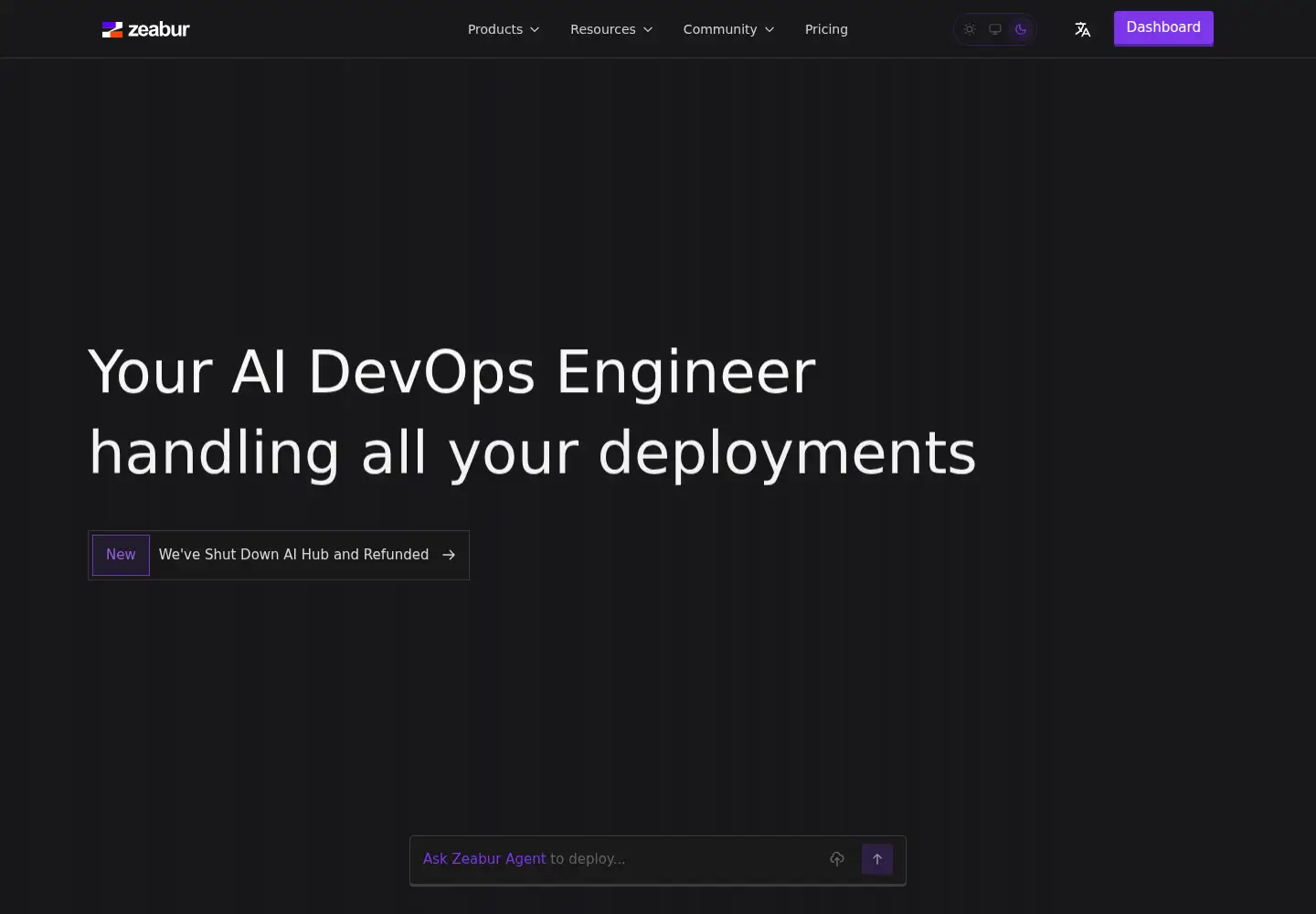Click the 'Your AI DevOps Engineer' headline
This screenshot has height=914, width=1316.
click(451, 372)
